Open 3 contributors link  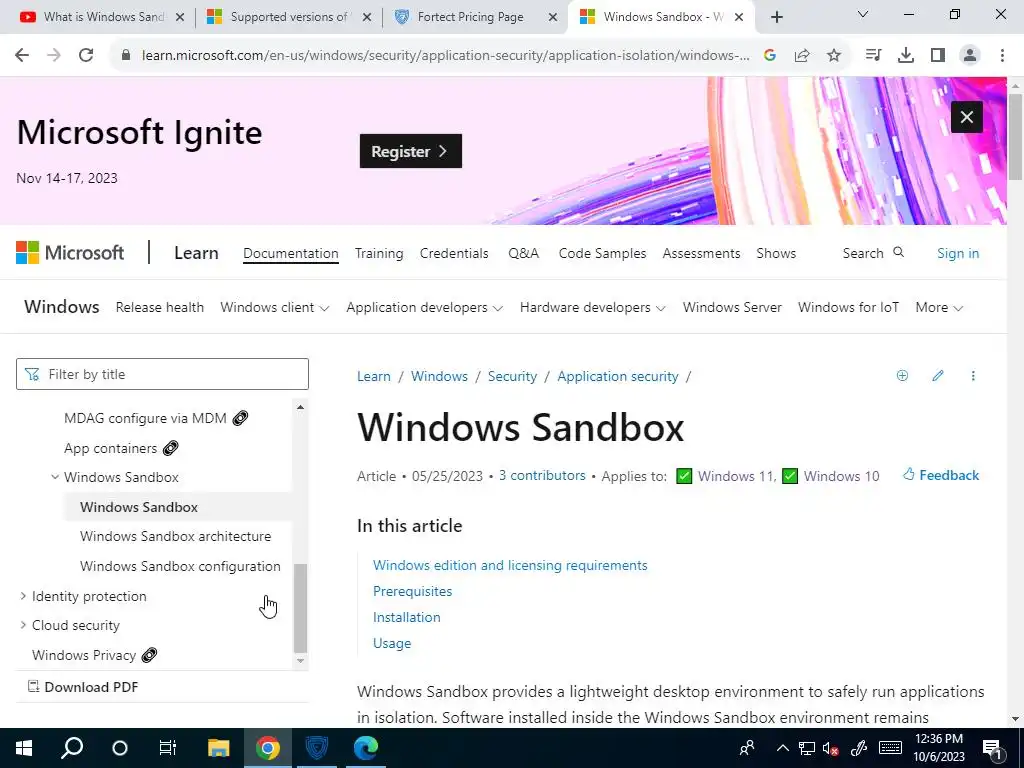coord(542,475)
